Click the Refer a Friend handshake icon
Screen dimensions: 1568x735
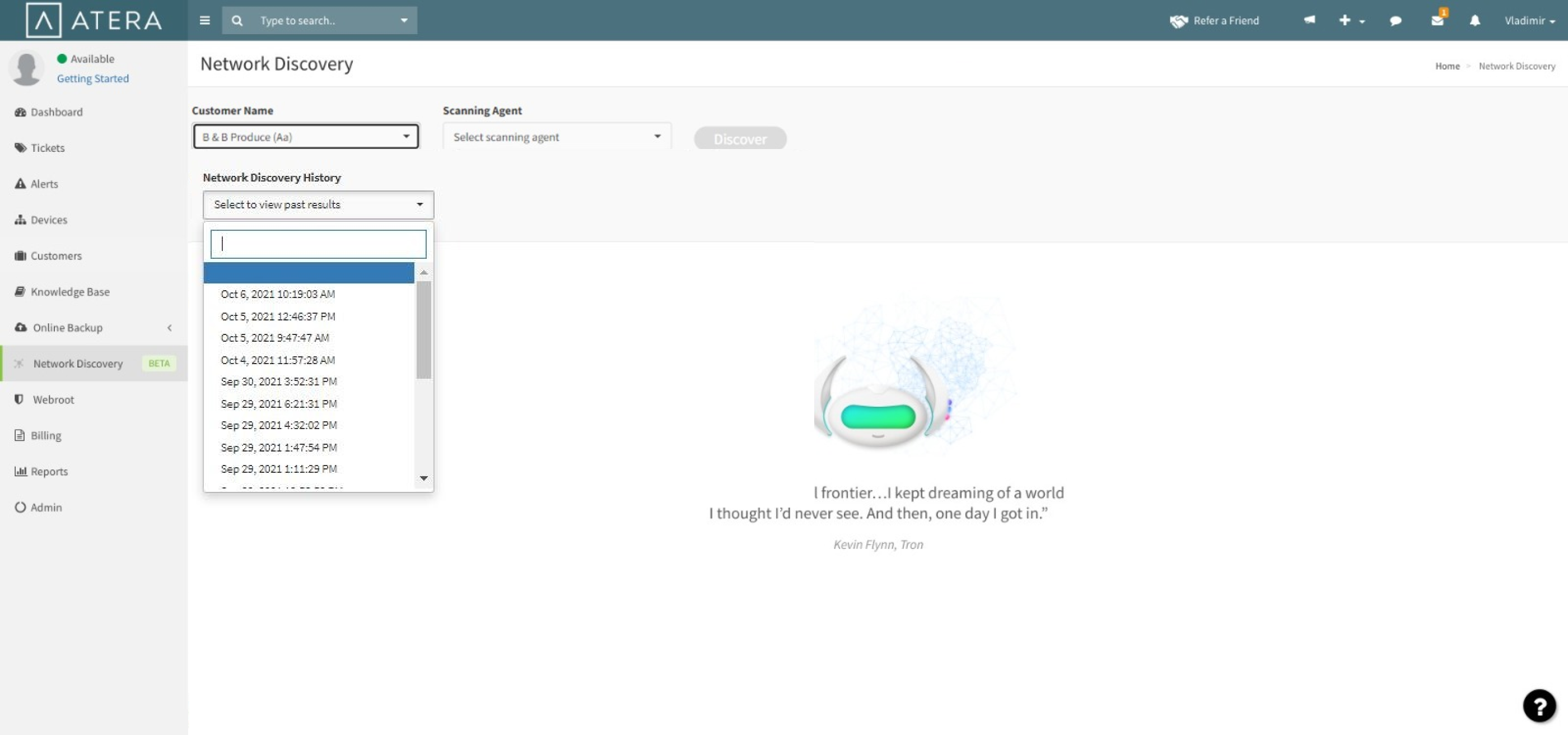tap(1178, 21)
